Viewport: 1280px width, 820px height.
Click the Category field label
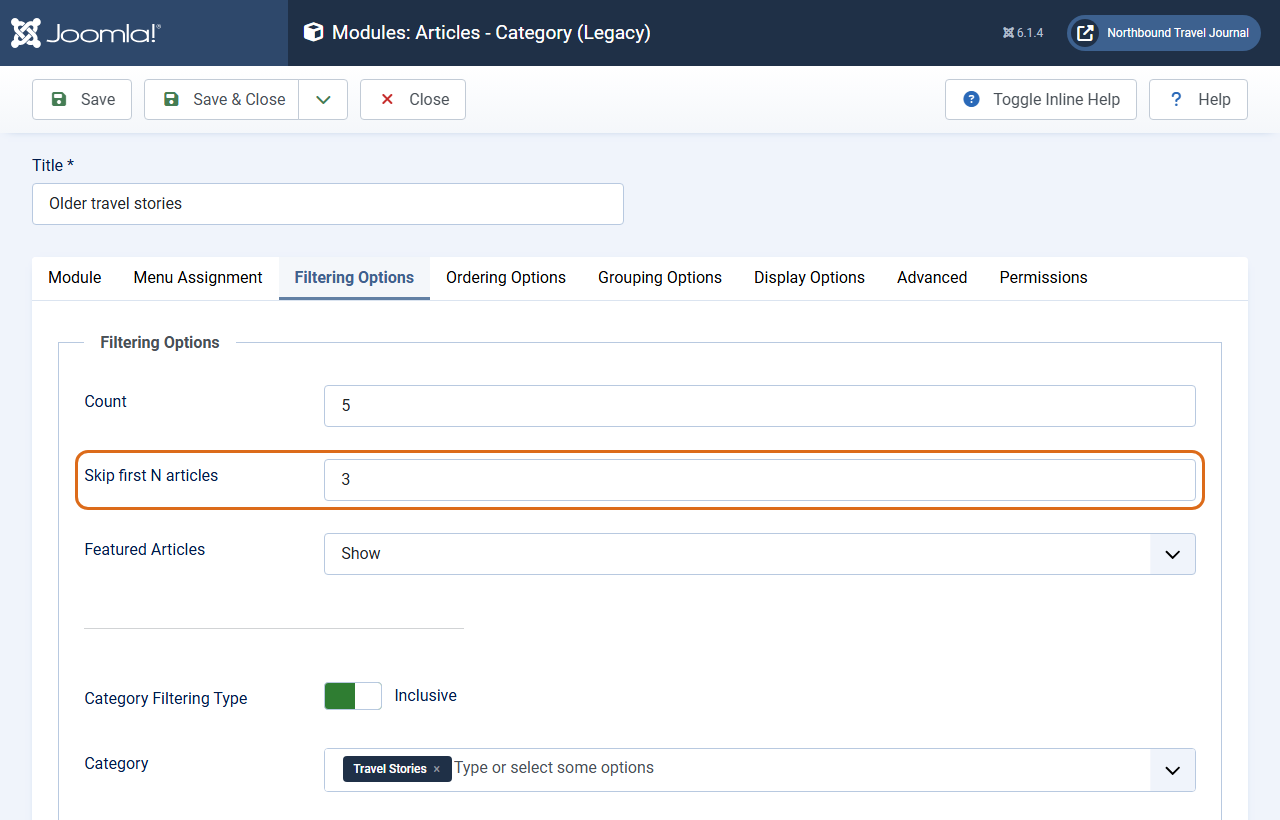117,764
